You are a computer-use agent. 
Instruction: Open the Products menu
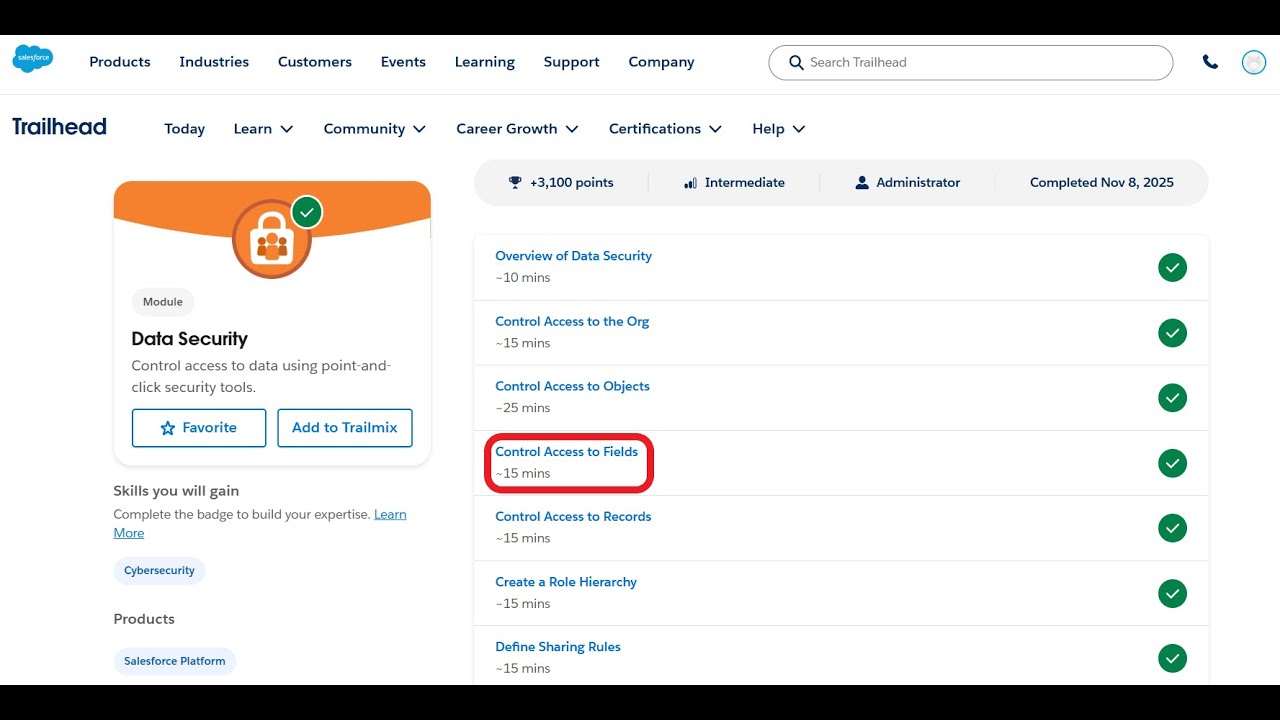(120, 62)
